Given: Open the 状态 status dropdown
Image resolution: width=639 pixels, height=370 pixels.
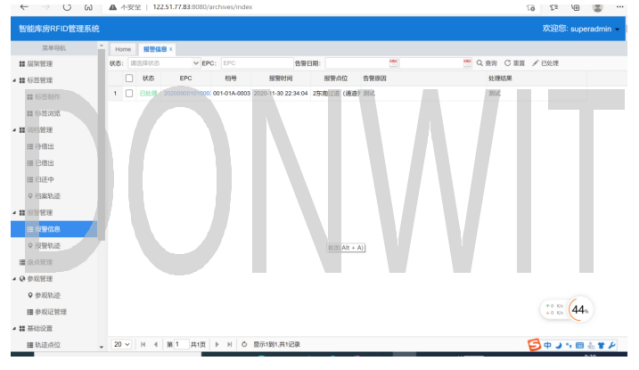Looking at the screenshot, I should pyautogui.click(x=164, y=63).
